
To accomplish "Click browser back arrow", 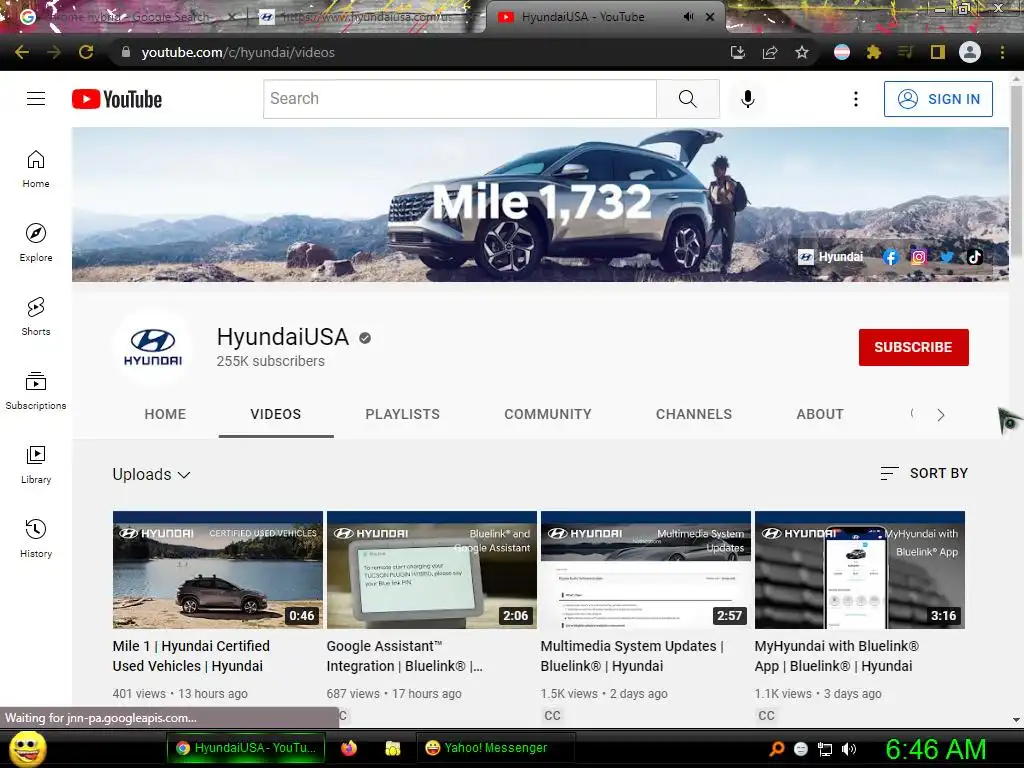I will point(22,52).
